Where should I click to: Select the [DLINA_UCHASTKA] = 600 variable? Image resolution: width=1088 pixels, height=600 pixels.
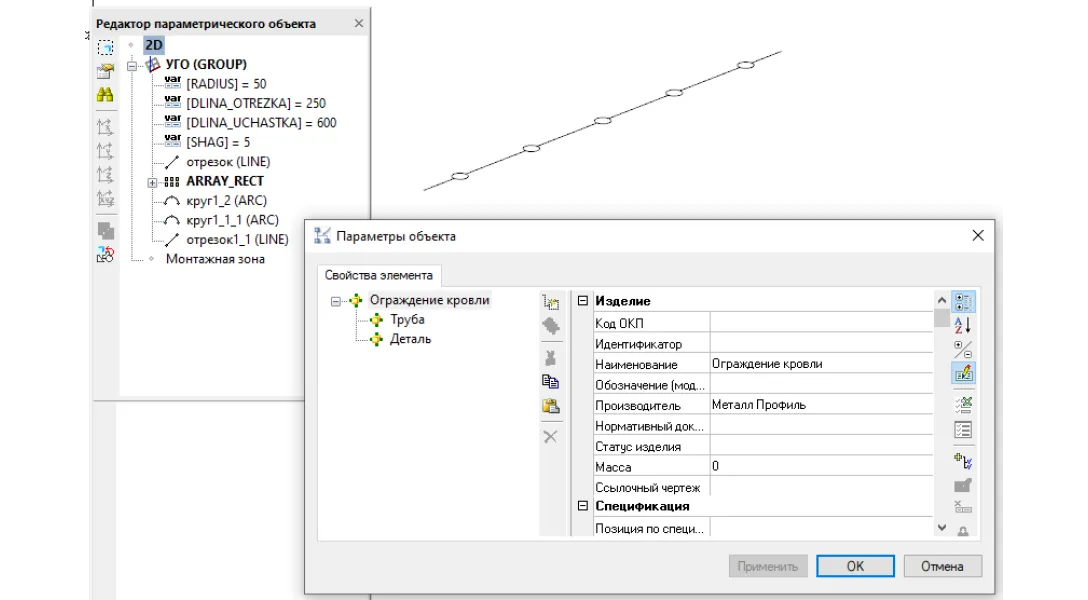[261, 123]
